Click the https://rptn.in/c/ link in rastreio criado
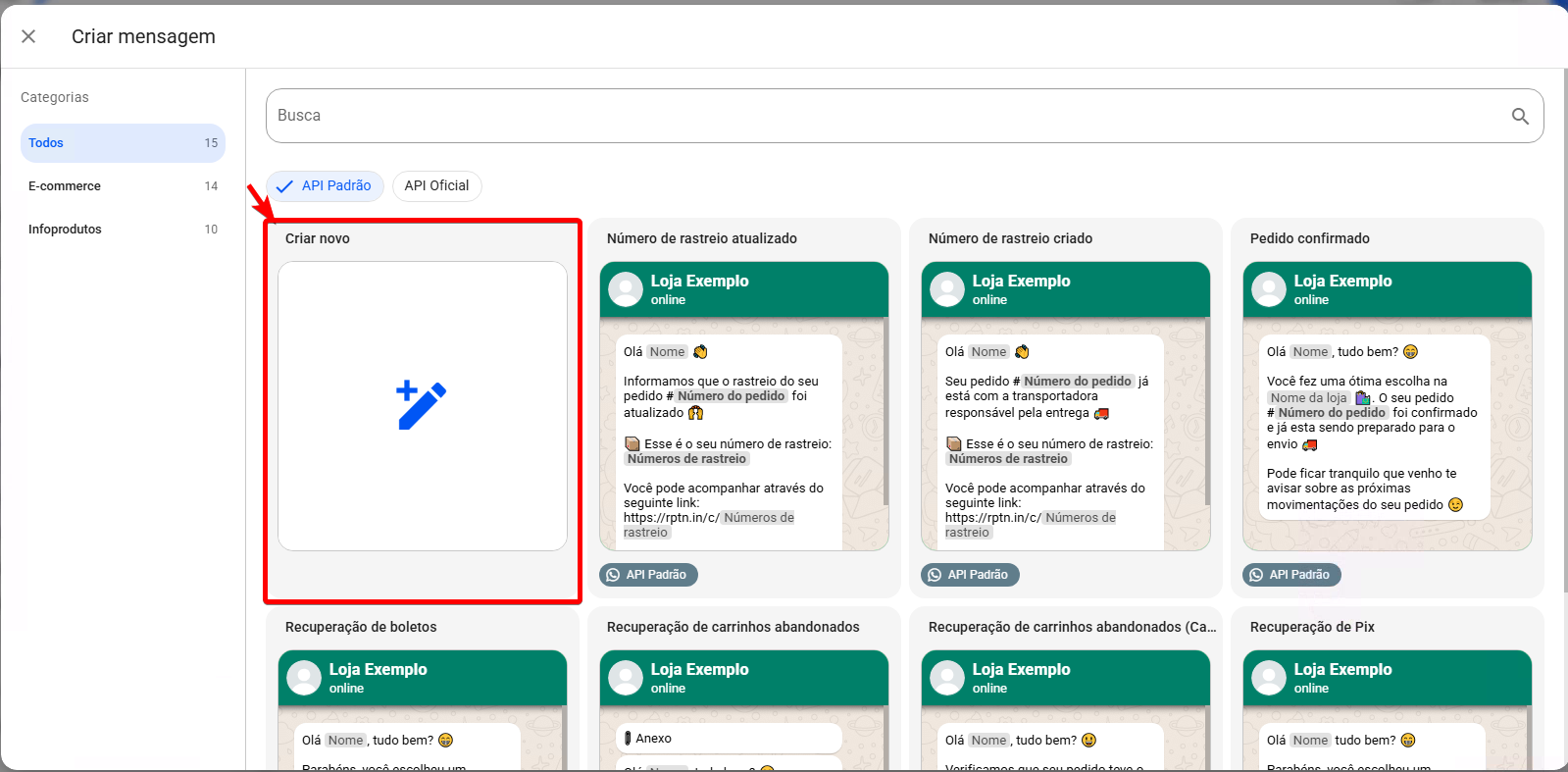 click(x=993, y=518)
